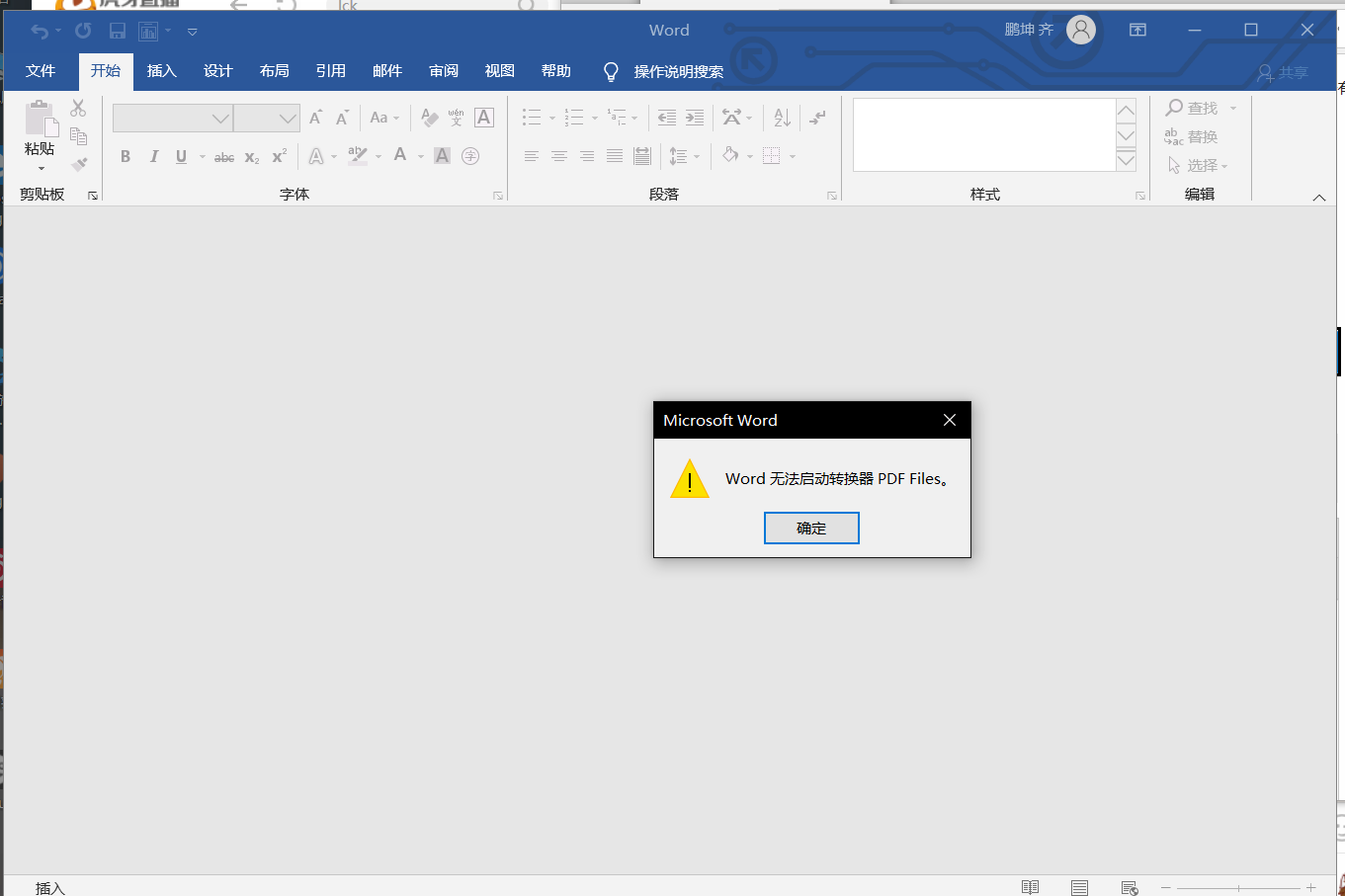Switch to the 视图 tab
This screenshot has height=896, width=1345.
[x=499, y=71]
